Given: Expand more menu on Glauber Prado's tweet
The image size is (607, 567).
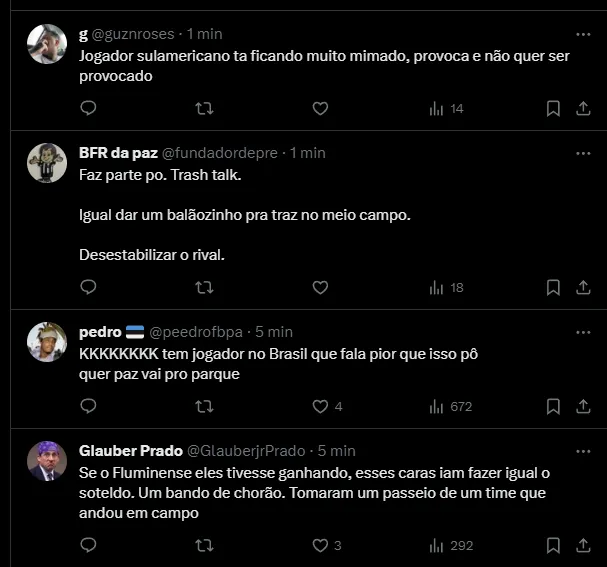Looking at the screenshot, I should tap(583, 450).
